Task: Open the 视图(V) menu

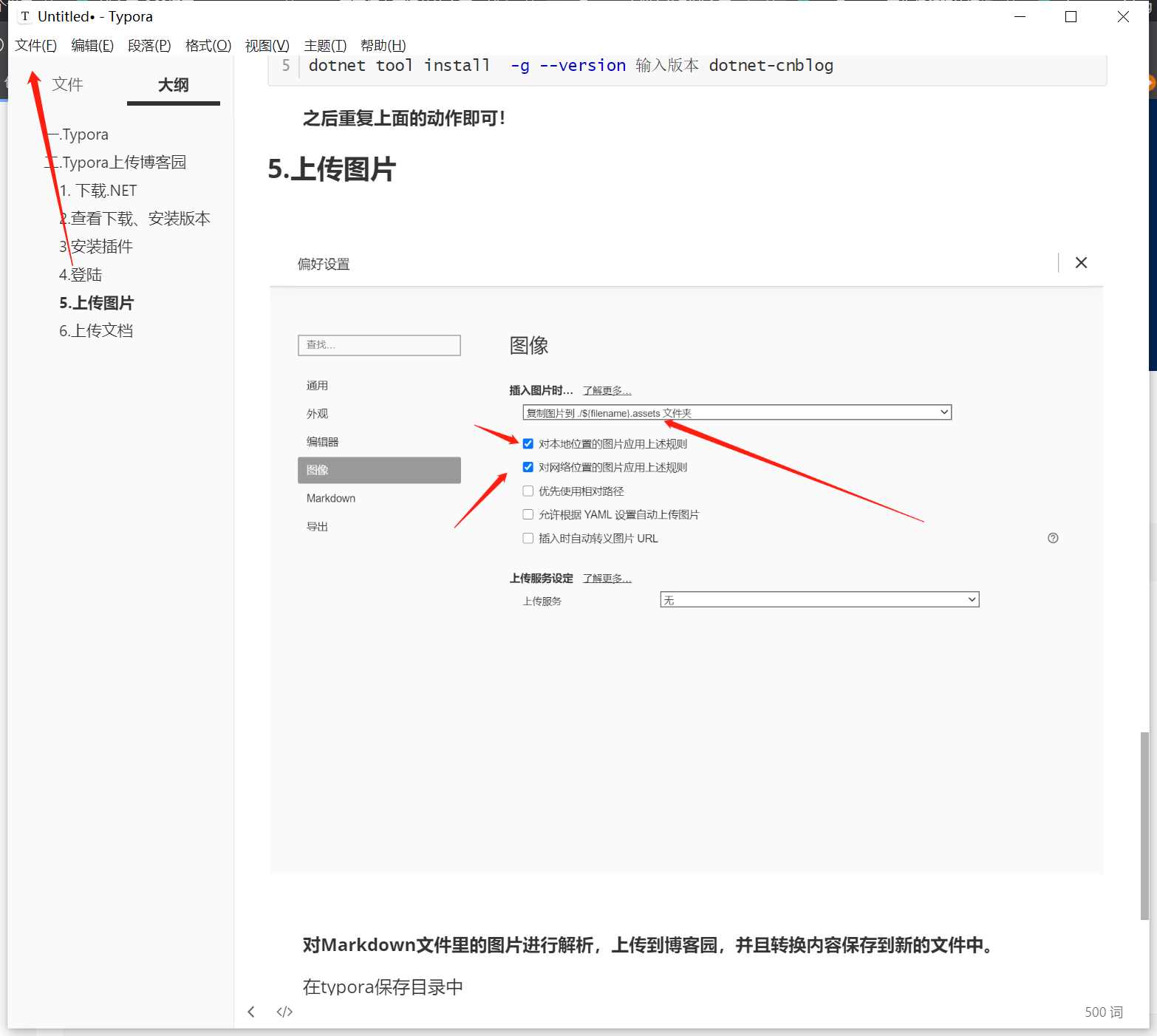Action: pos(267,46)
